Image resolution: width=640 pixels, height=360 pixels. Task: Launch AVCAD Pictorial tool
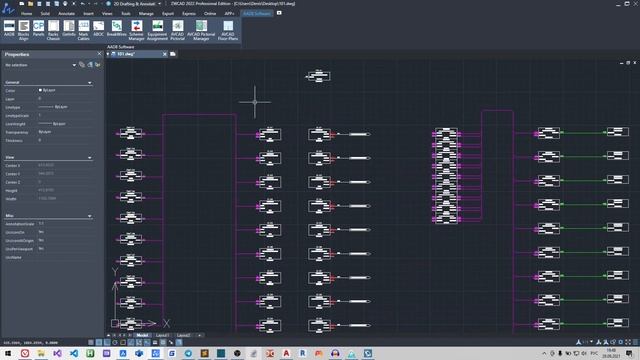[x=178, y=30]
